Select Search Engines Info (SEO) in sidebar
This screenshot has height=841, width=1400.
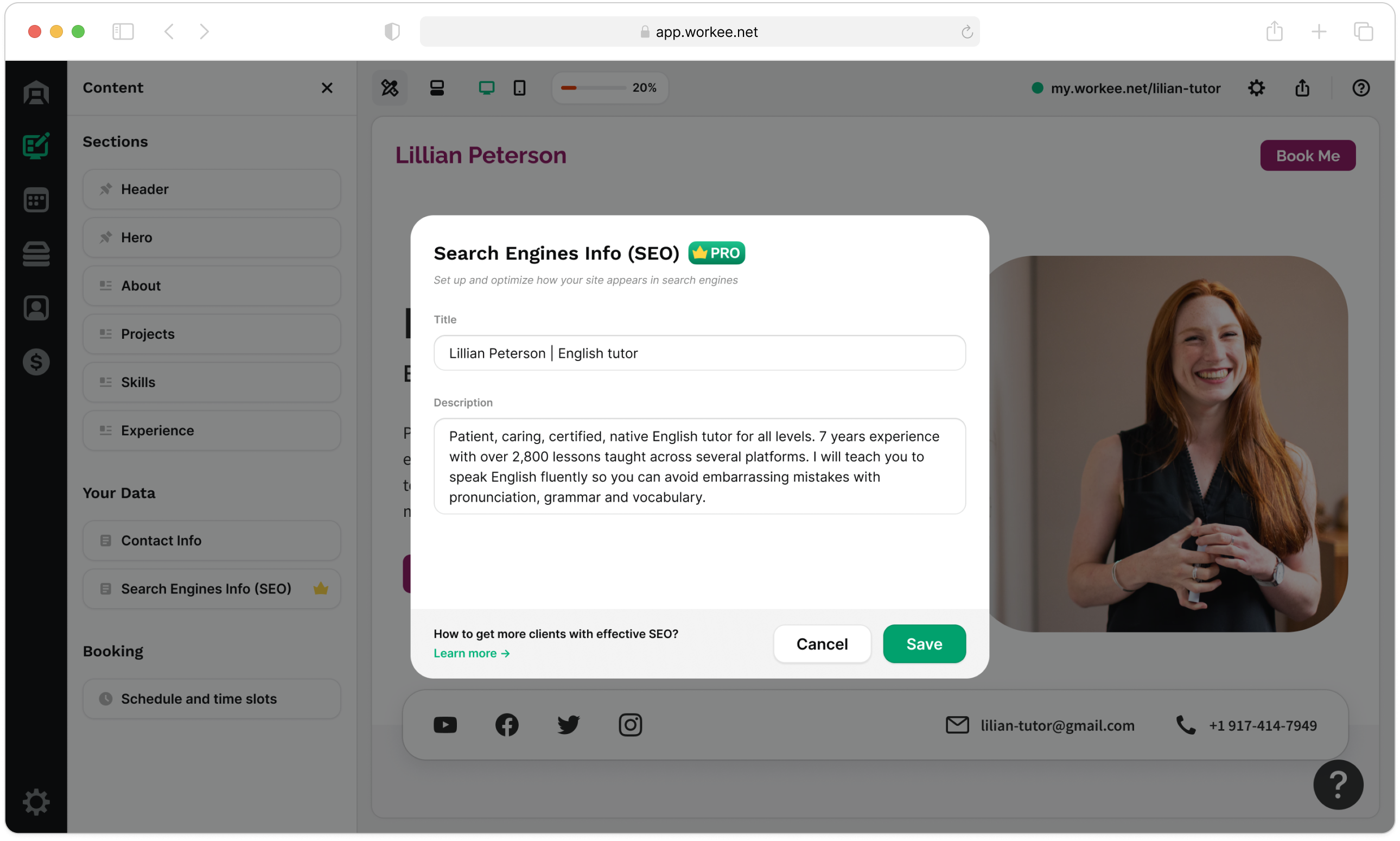[211, 589]
